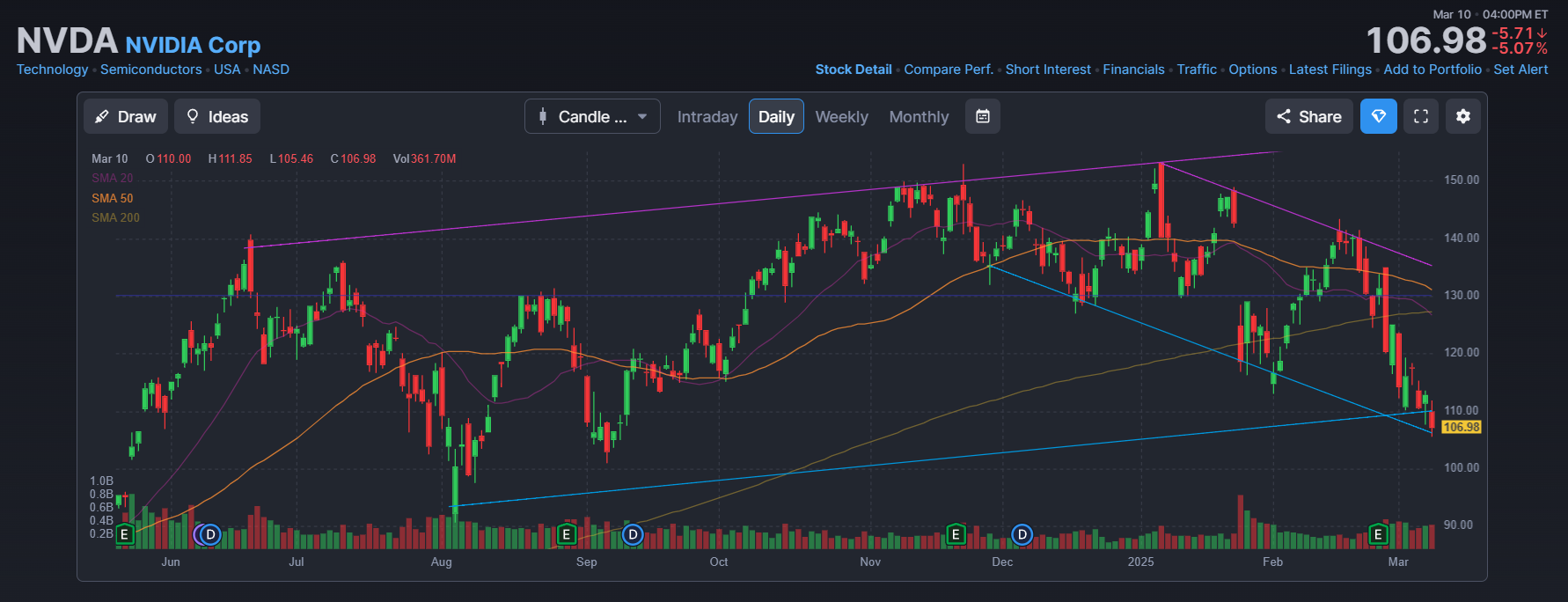Click the 150.00 price axis label
Image resolution: width=1568 pixels, height=602 pixels.
[x=1462, y=180]
